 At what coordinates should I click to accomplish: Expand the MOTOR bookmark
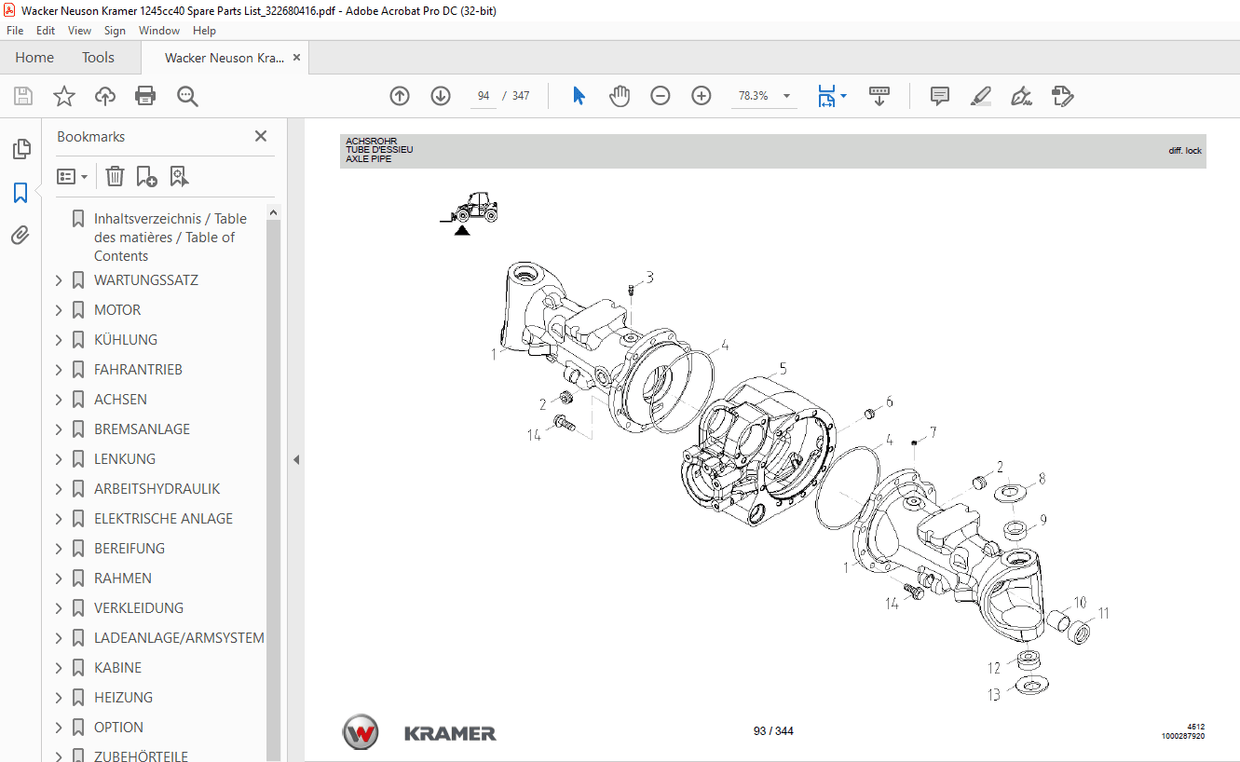(x=60, y=309)
